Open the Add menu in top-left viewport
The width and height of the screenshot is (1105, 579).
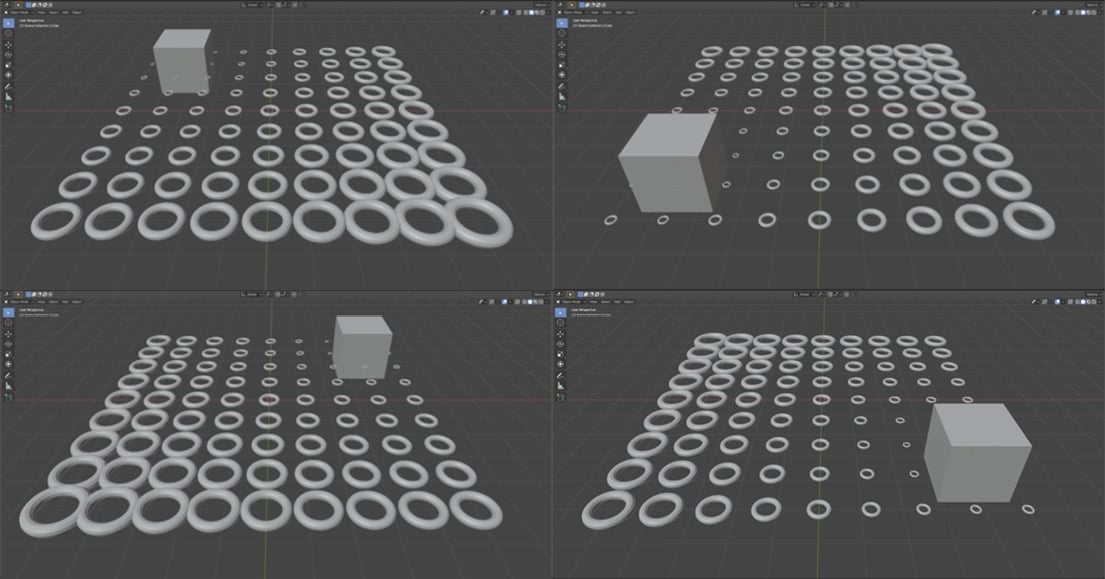(66, 12)
